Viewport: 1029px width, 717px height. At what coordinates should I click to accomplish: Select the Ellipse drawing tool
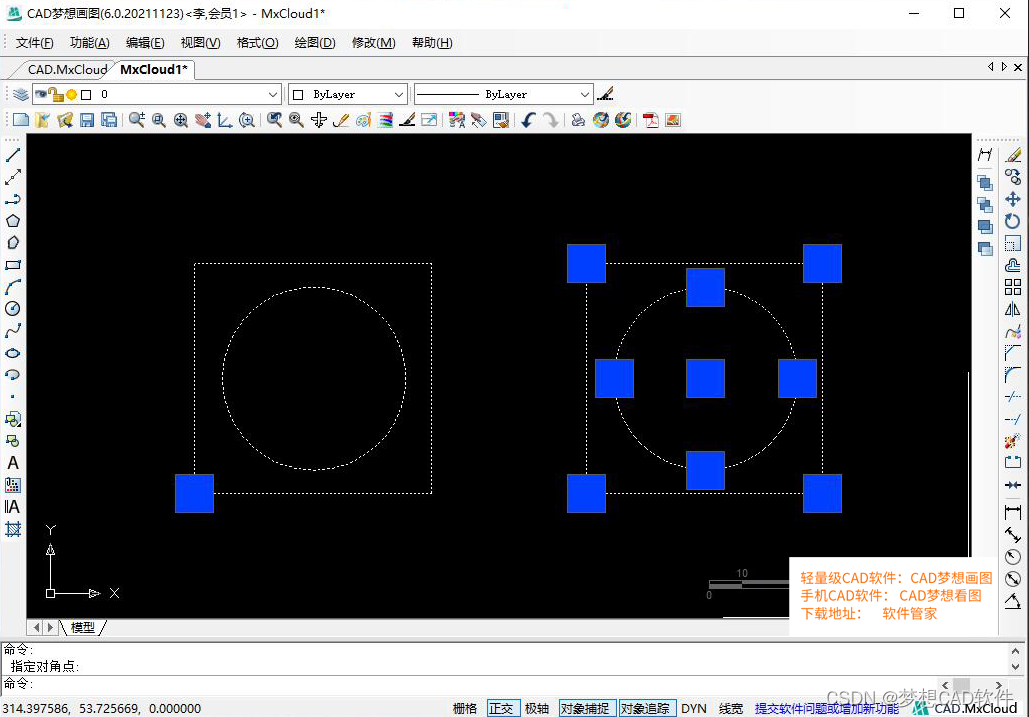point(12,353)
